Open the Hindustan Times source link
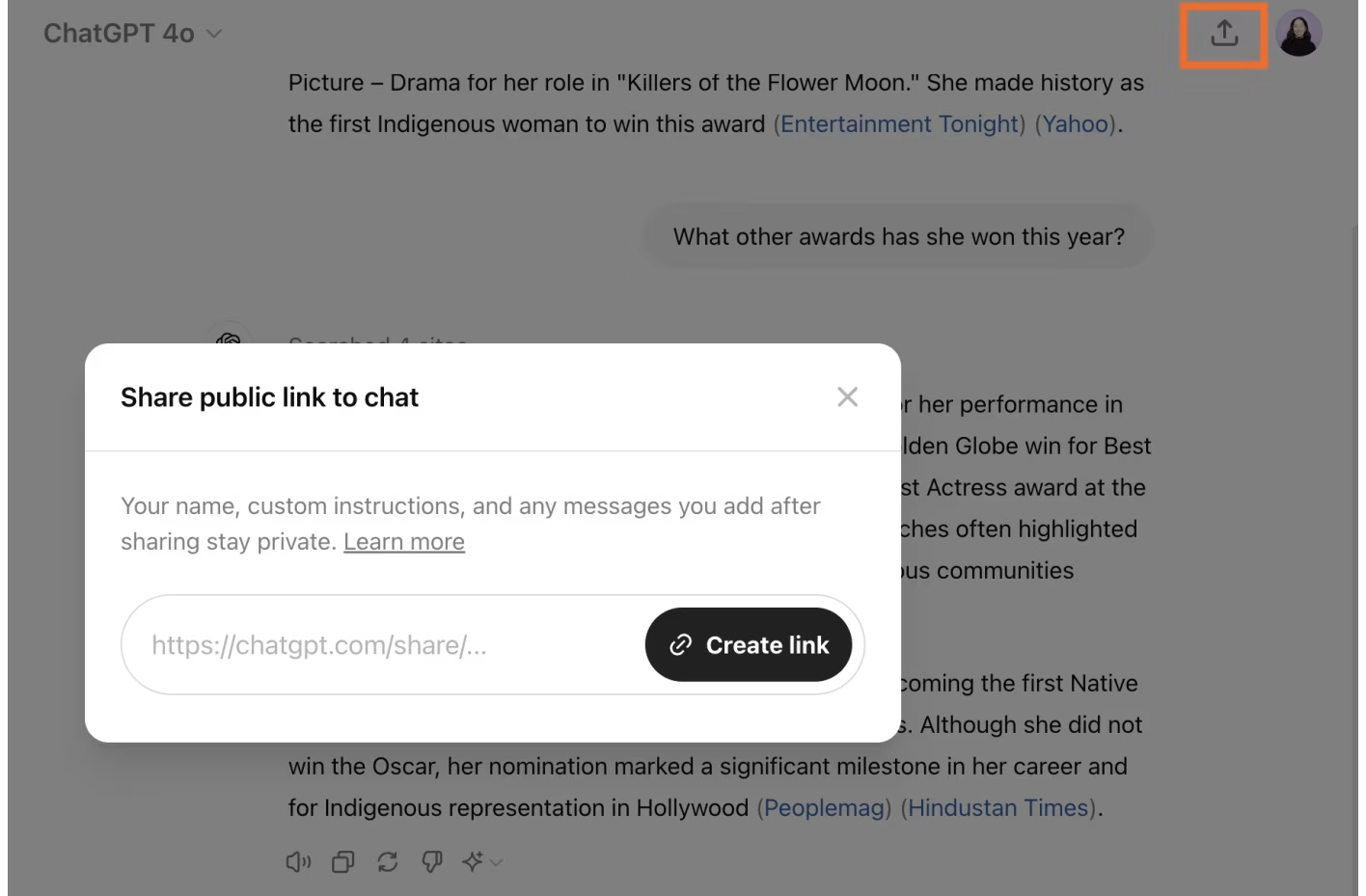Image resolution: width=1366 pixels, height=896 pixels. click(999, 808)
